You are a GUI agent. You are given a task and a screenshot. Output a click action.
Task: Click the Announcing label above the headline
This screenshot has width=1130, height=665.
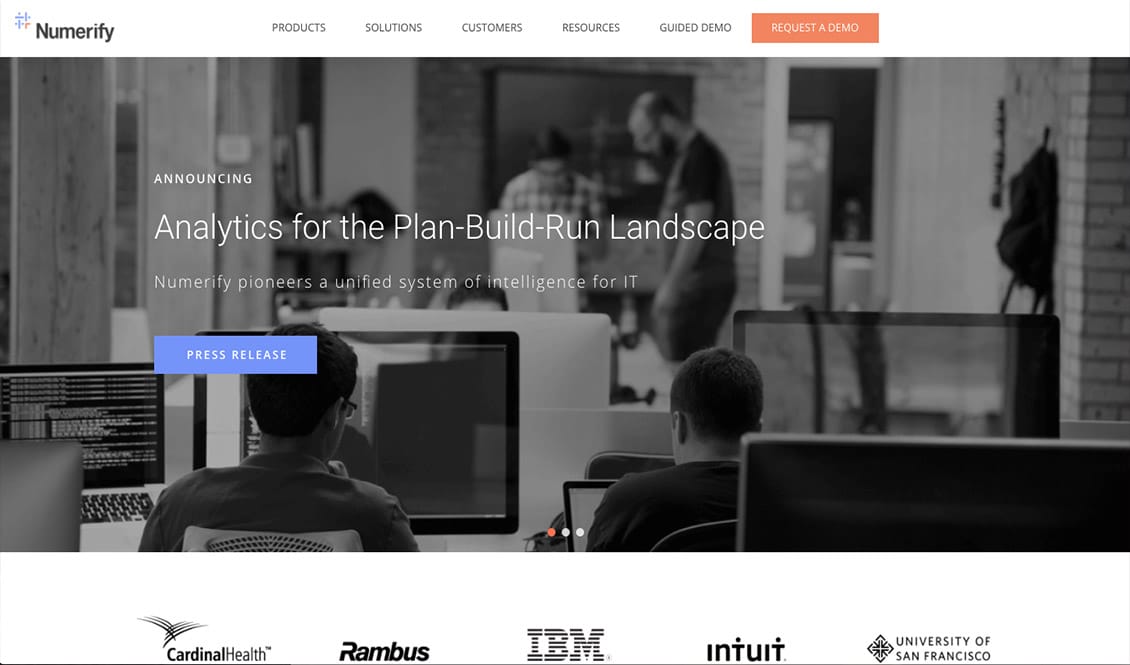click(203, 179)
